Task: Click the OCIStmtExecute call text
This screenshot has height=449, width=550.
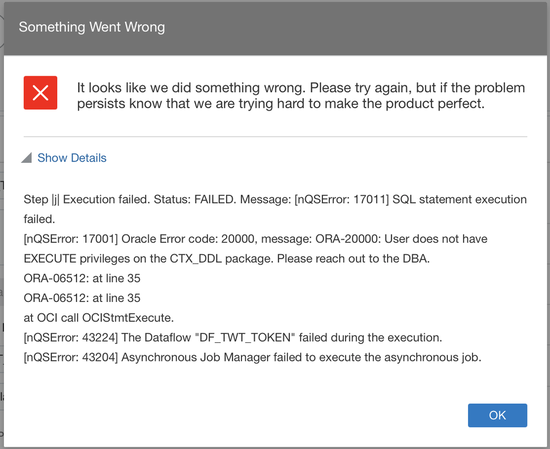Action: (x=128, y=318)
